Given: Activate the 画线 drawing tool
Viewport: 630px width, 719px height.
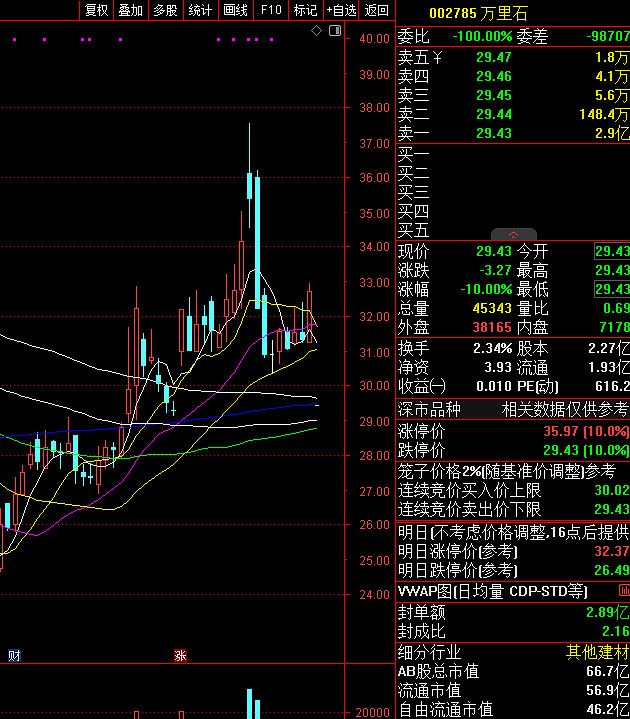Looking at the screenshot, I should click(x=236, y=10).
